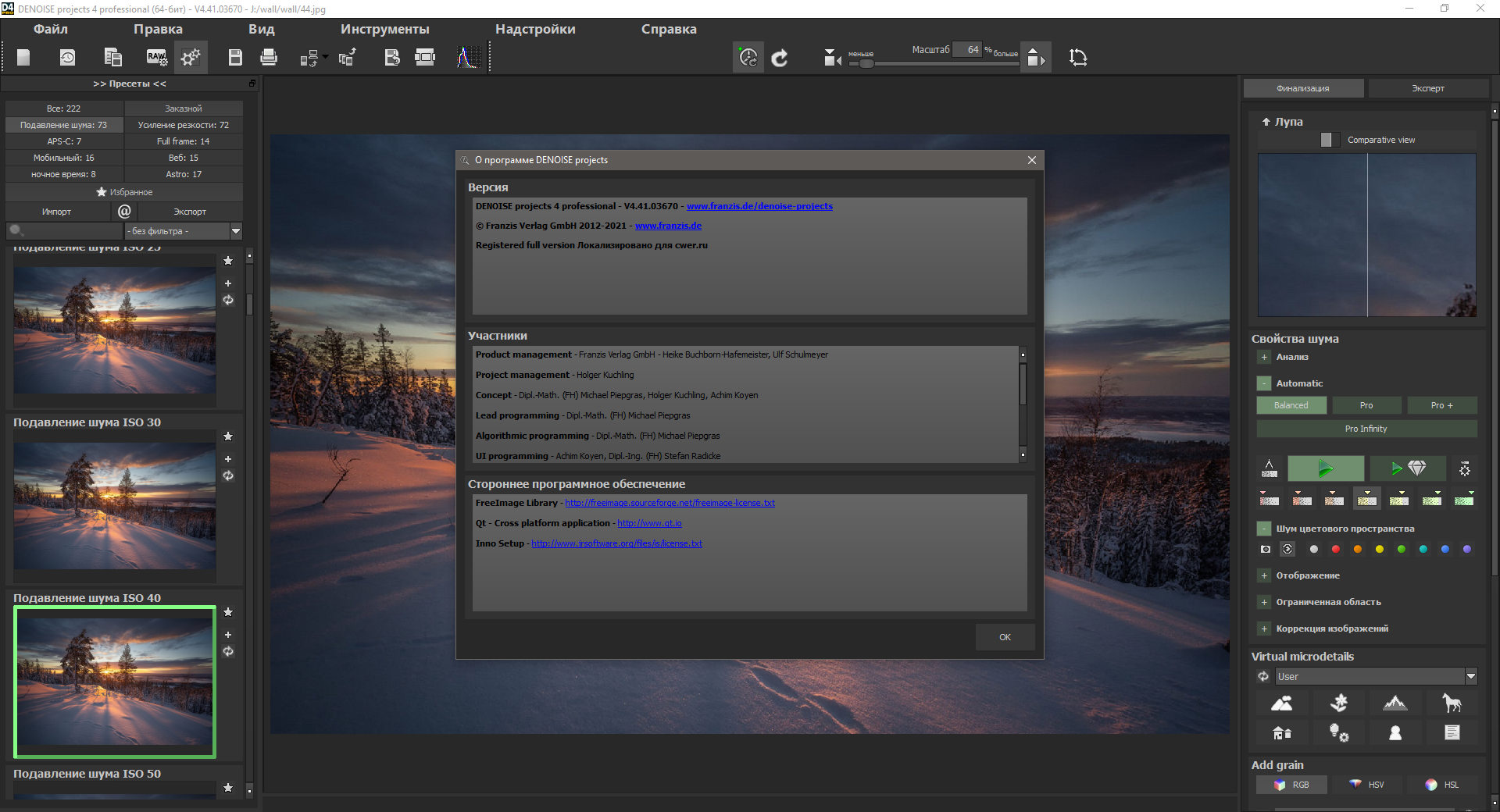Collapse the Лупа panel arrow
The width and height of the screenshot is (1500, 812).
(1266, 122)
